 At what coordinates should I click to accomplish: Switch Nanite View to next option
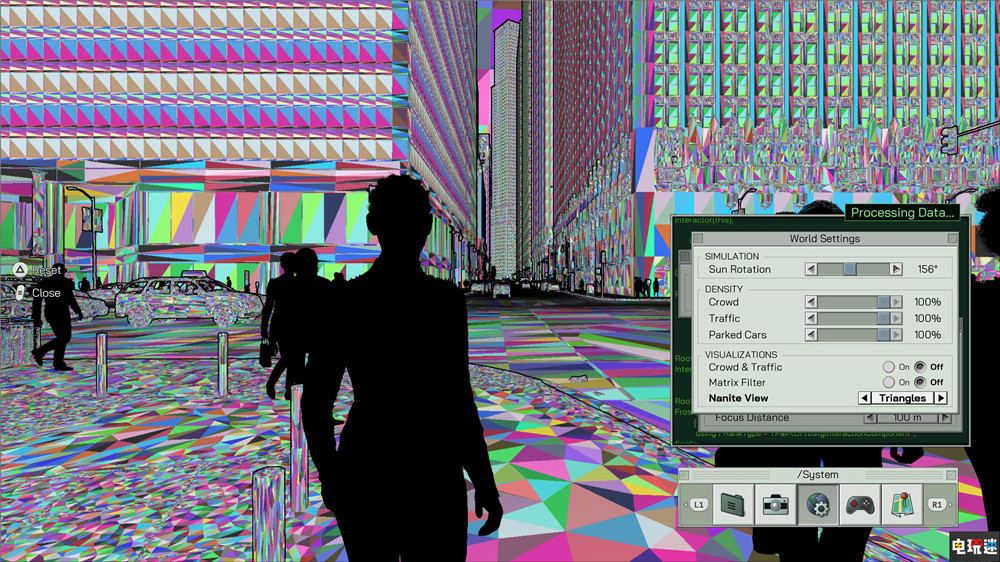pos(941,398)
